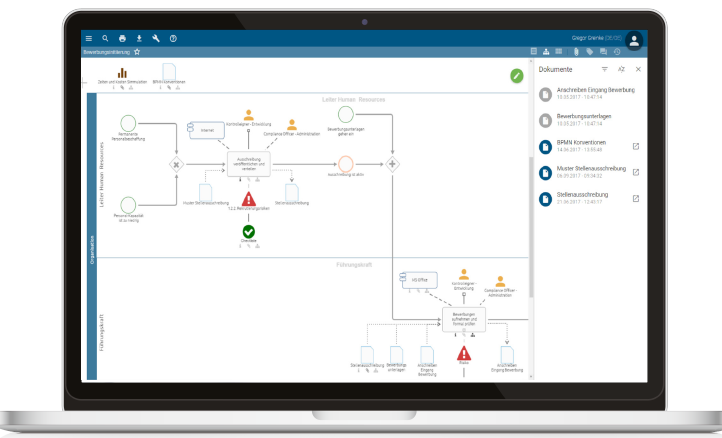722x438 pixels.
Task: Close the Dokumente side panel
Action: [x=638, y=69]
